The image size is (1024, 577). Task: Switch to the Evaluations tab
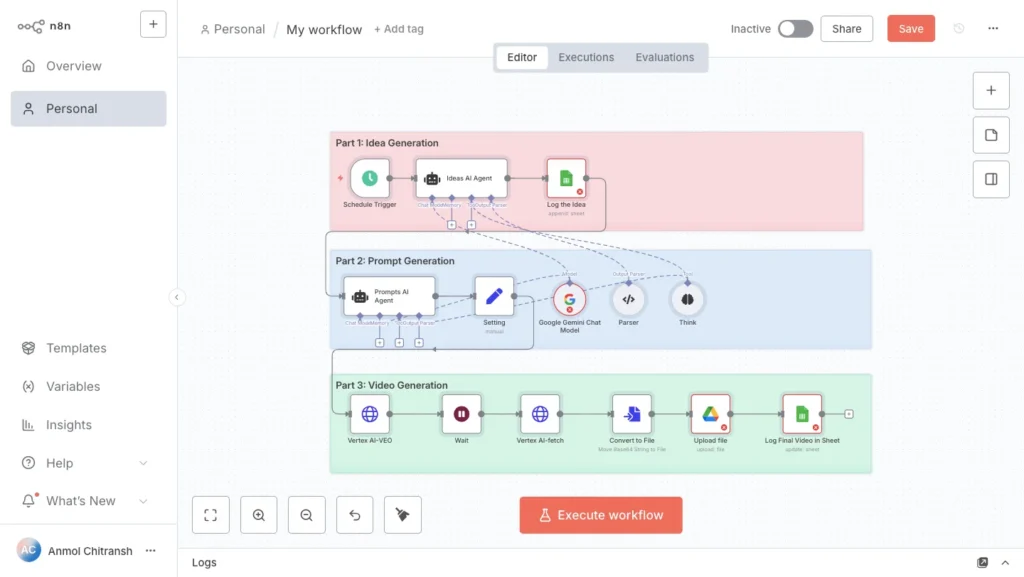tap(664, 57)
